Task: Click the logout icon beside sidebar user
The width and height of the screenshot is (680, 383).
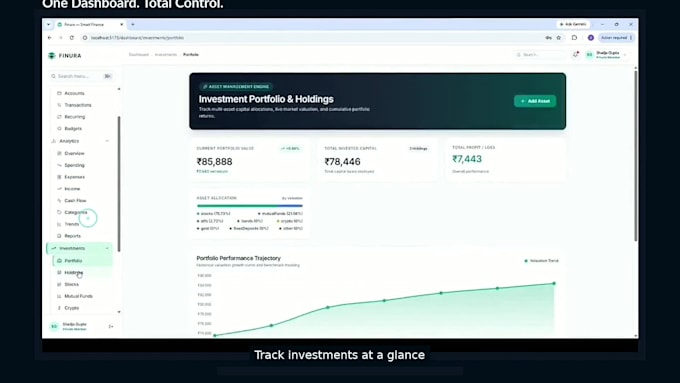Action: (111, 326)
